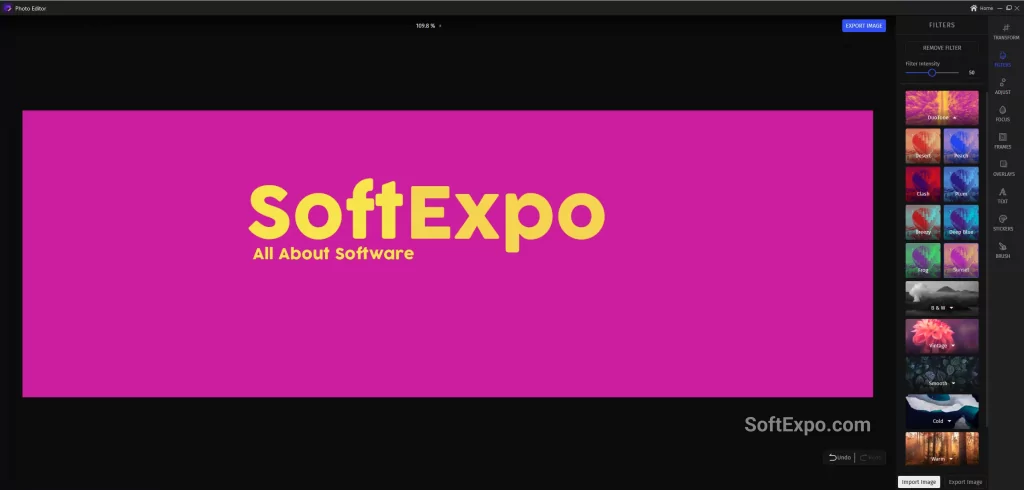This screenshot has height=490, width=1024.
Task: Open the Focus tool
Action: pos(1002,112)
